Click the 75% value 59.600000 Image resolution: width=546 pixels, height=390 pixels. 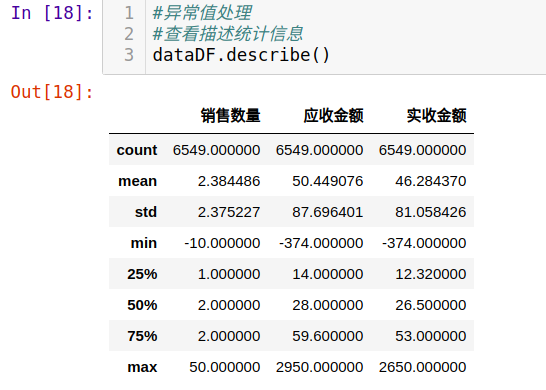(328, 336)
